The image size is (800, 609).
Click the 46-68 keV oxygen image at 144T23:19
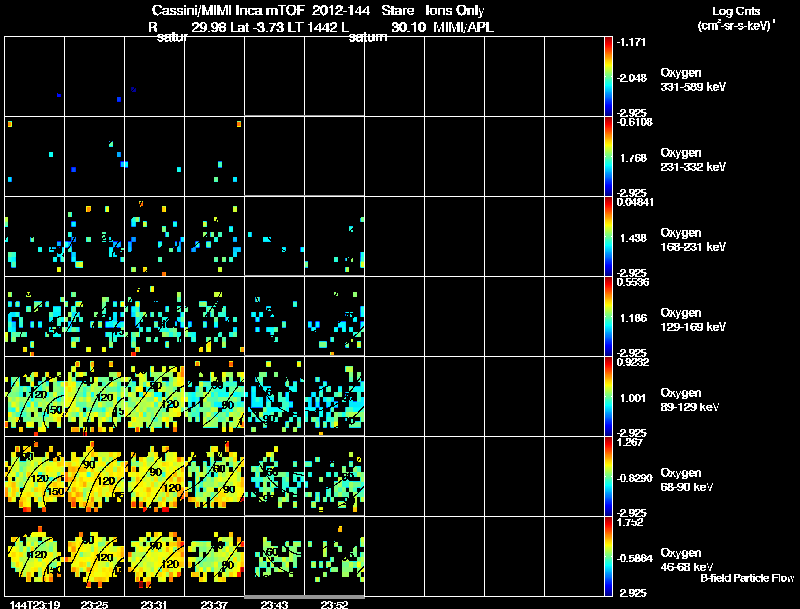[x=35, y=556]
